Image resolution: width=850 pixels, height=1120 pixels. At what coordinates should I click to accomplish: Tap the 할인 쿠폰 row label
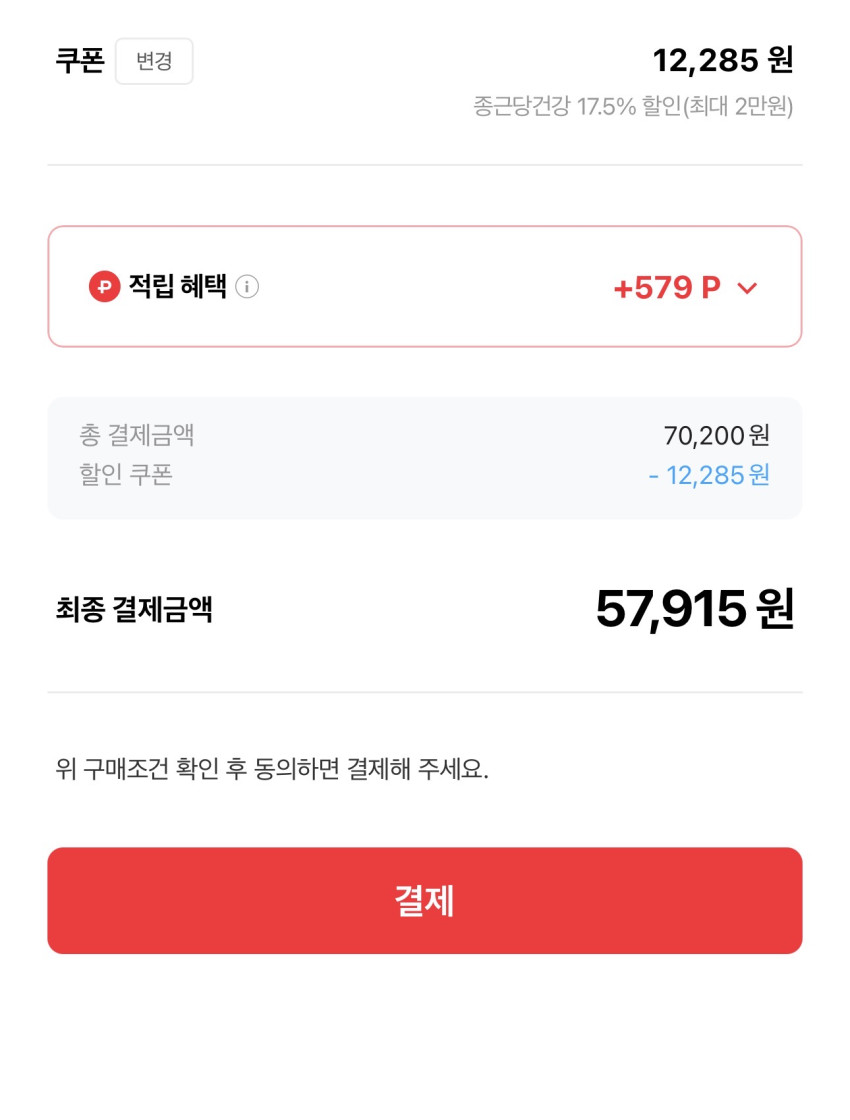coord(126,474)
